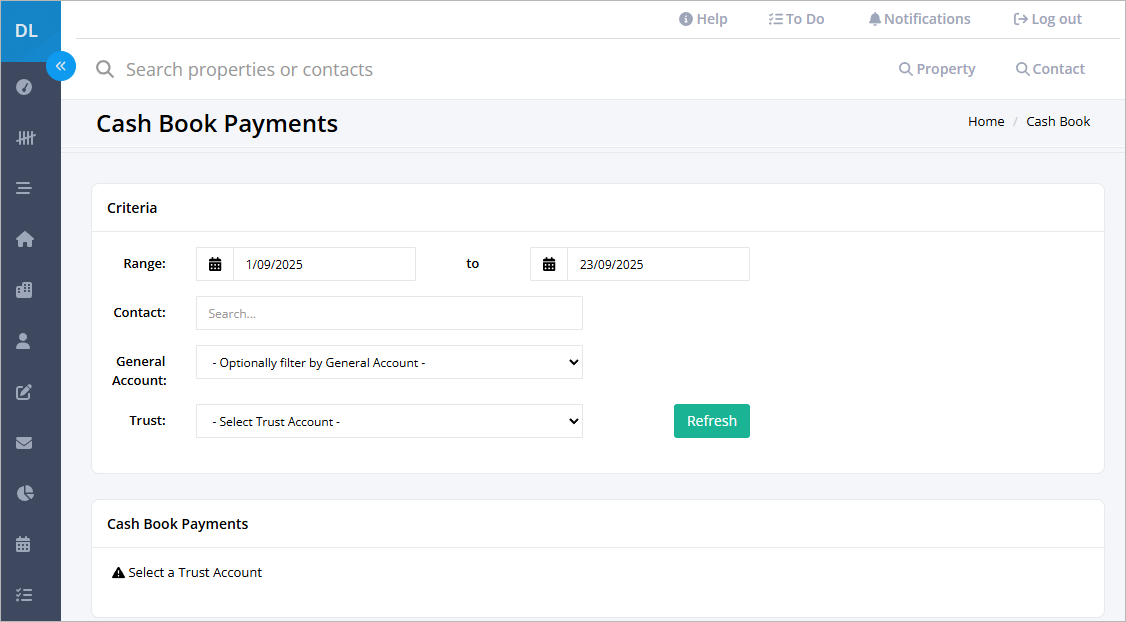Open the building sidebar icon
The height and width of the screenshot is (622, 1126).
(x=24, y=290)
